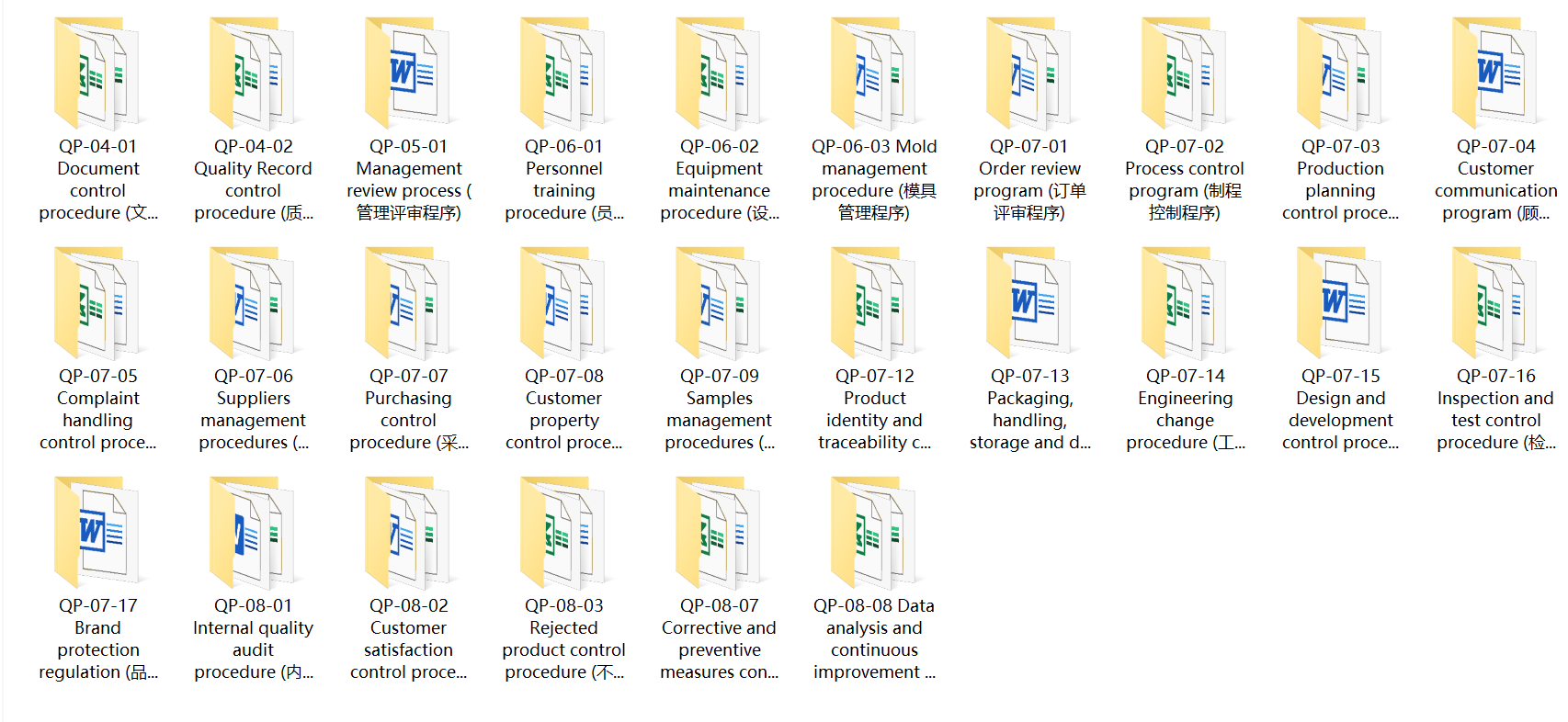Click the label text 'QP-07-09 Samples management procedures'
This screenshot has width=1568, height=722.
[719, 409]
